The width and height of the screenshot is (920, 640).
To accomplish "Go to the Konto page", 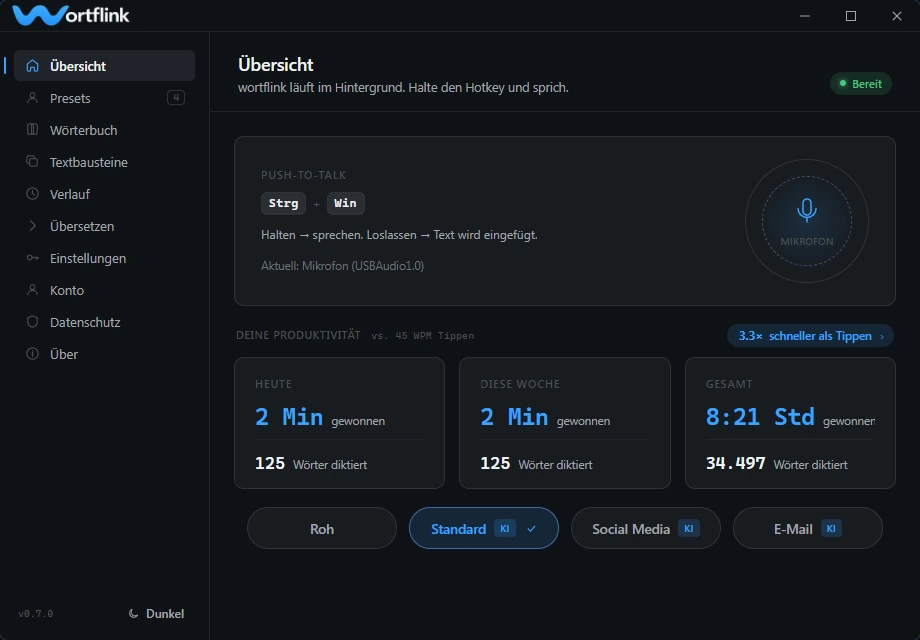I will point(104,290).
